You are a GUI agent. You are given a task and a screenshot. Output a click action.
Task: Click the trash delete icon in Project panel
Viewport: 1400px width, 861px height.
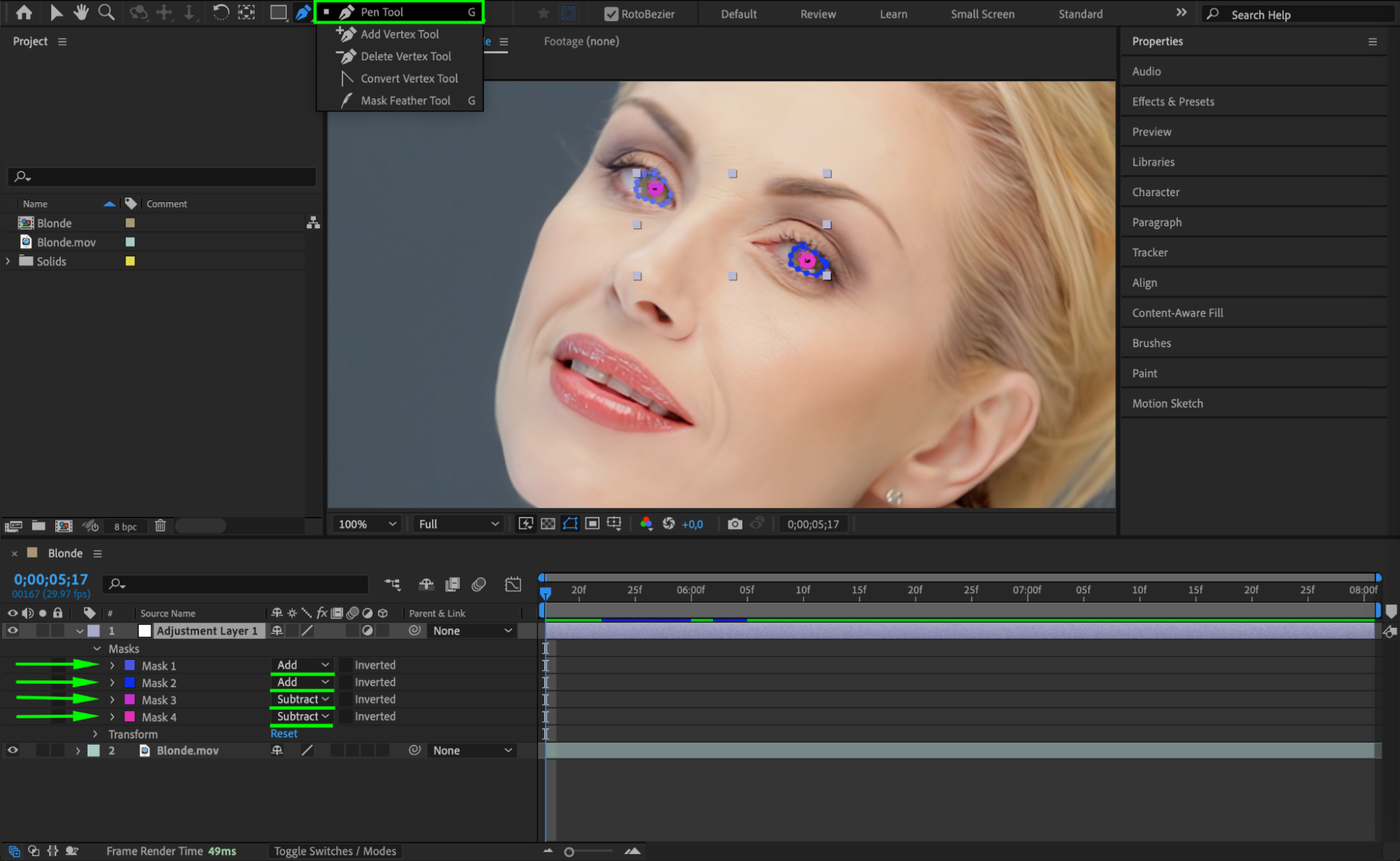click(x=160, y=525)
